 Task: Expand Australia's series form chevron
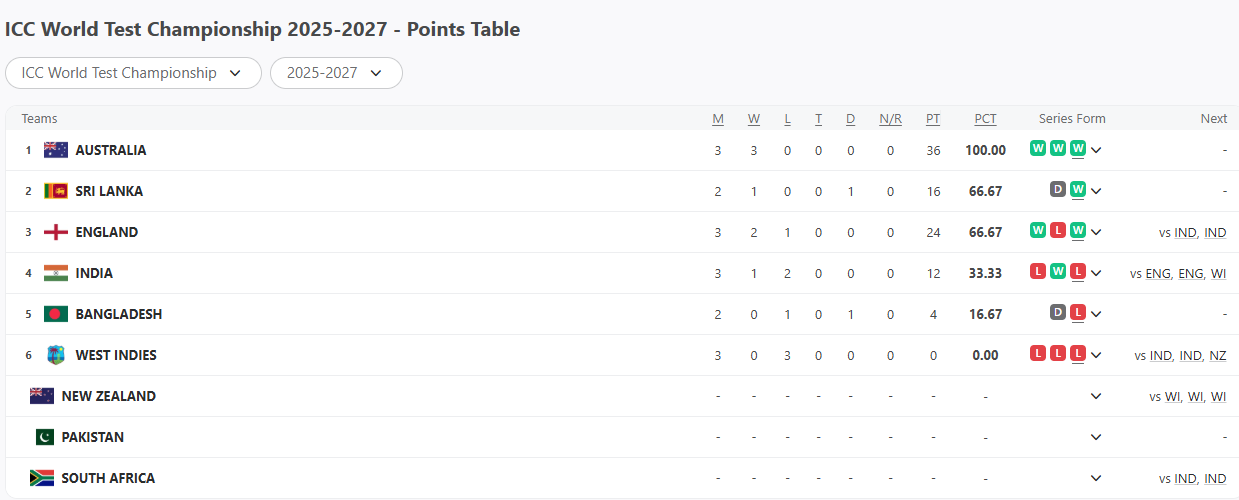pyautogui.click(x=1096, y=150)
